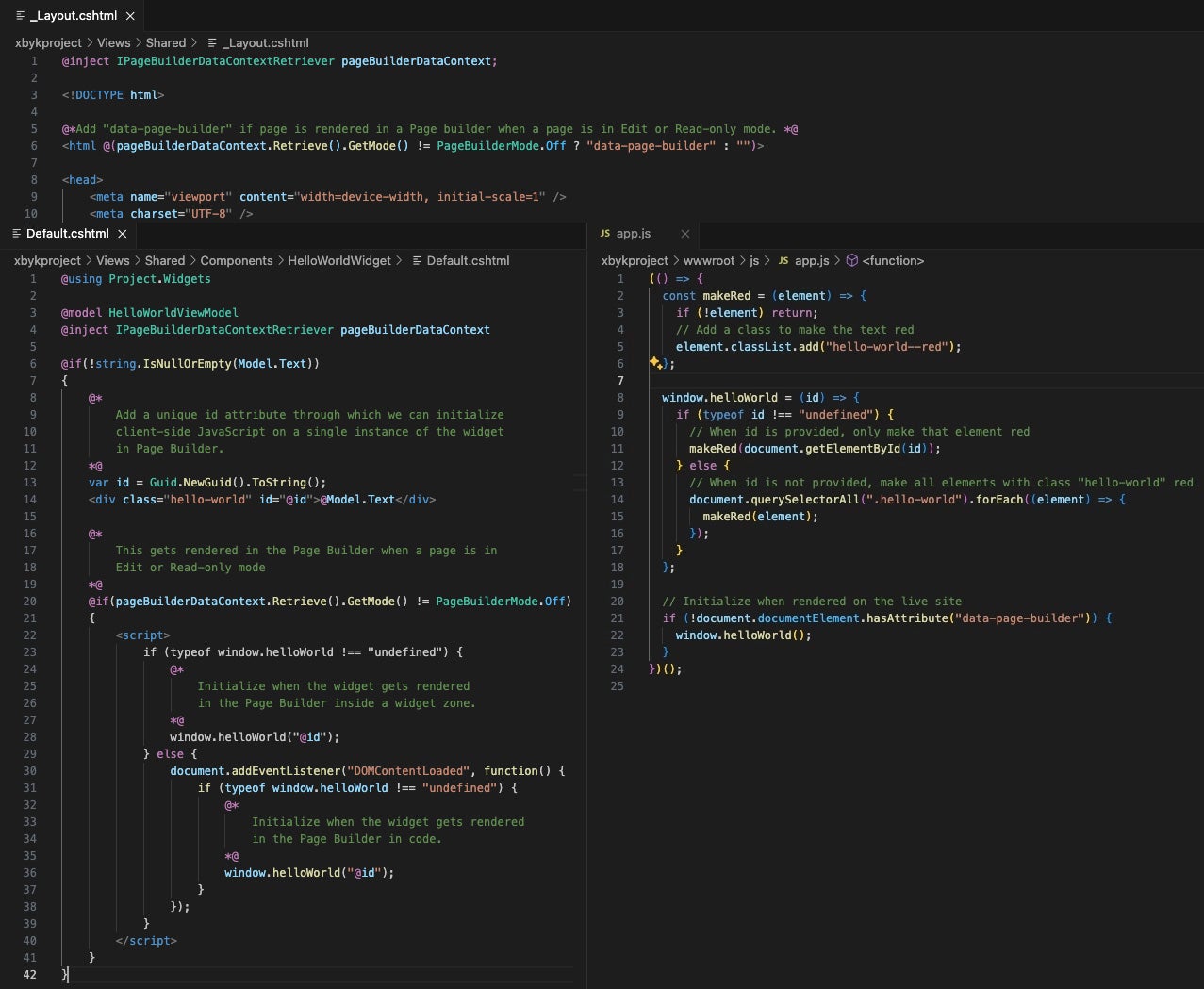
Task: Click the JS file icon on the app.js tab
Action: click(605, 234)
